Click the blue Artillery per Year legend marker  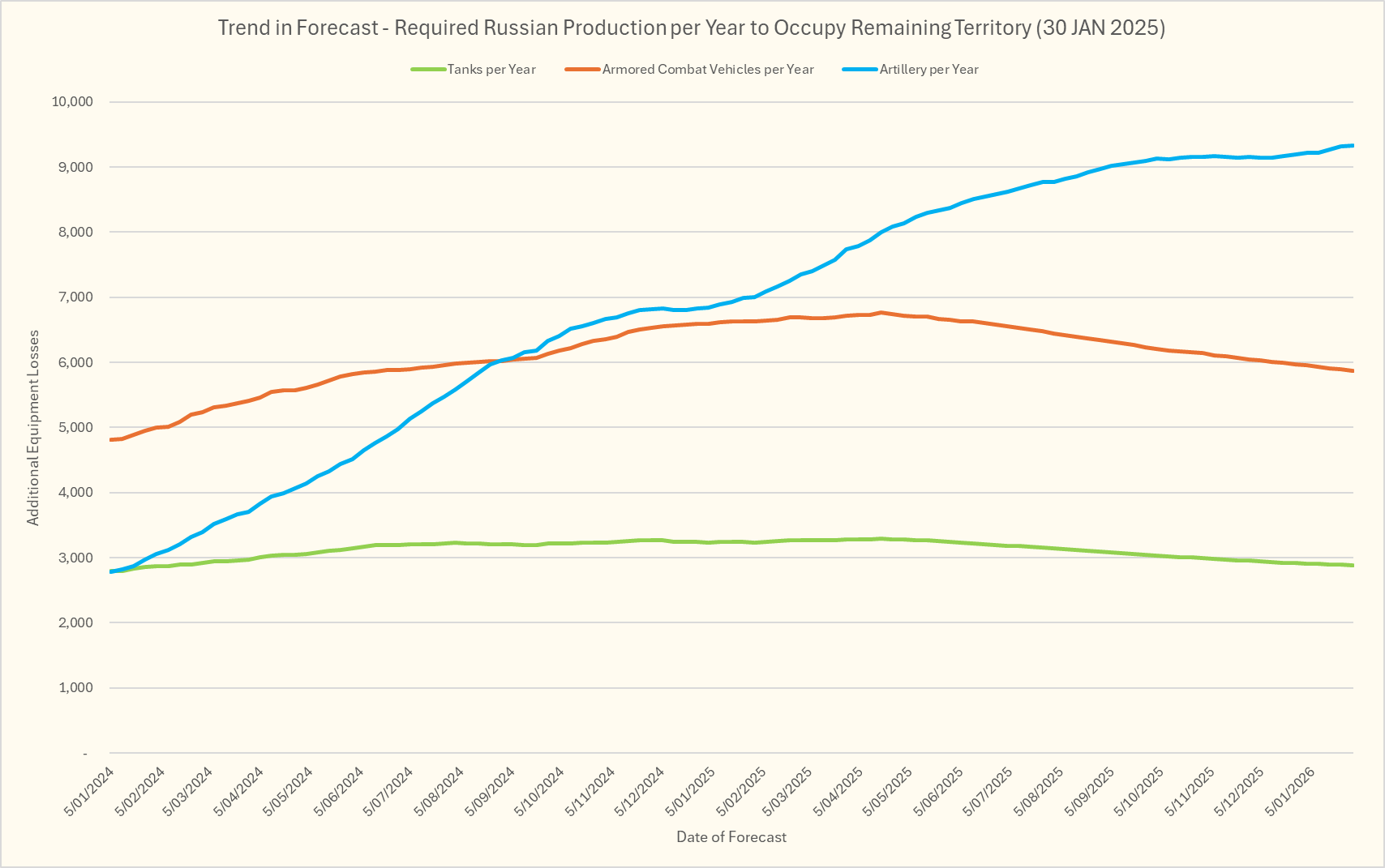click(860, 70)
